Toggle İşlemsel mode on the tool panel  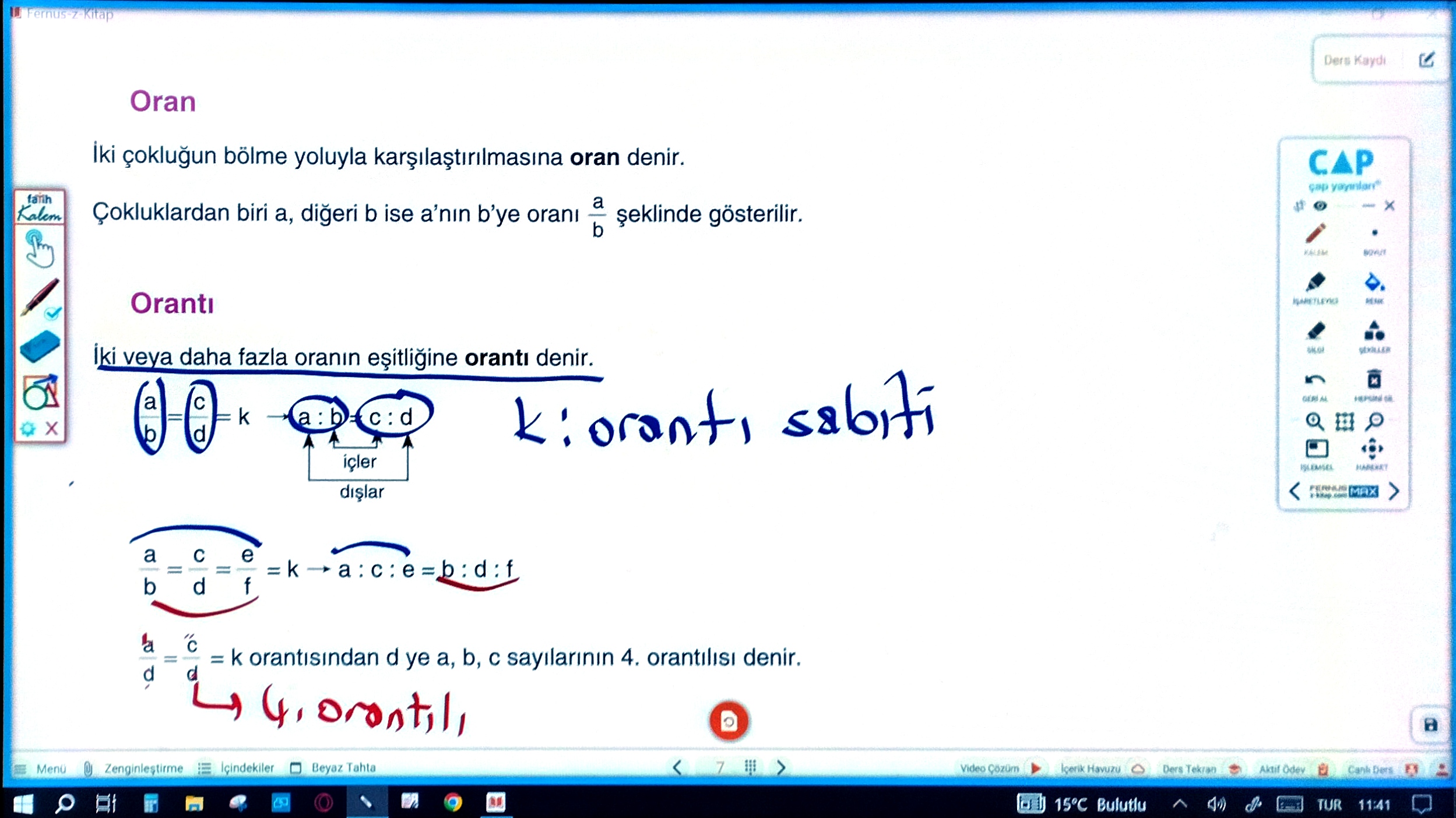click(x=1316, y=449)
